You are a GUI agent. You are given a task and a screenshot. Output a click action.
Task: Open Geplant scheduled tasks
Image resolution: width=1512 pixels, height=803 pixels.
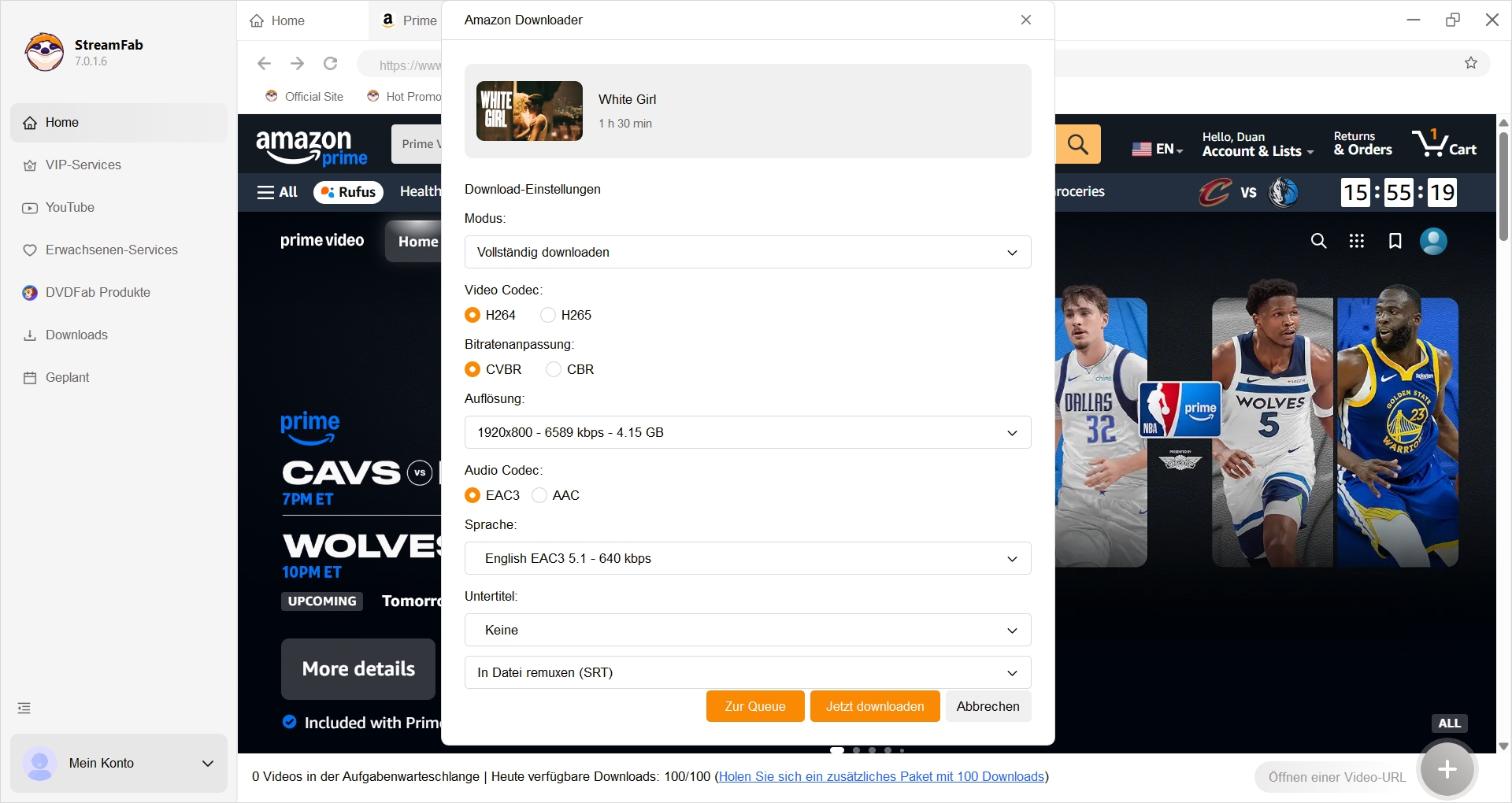point(66,377)
